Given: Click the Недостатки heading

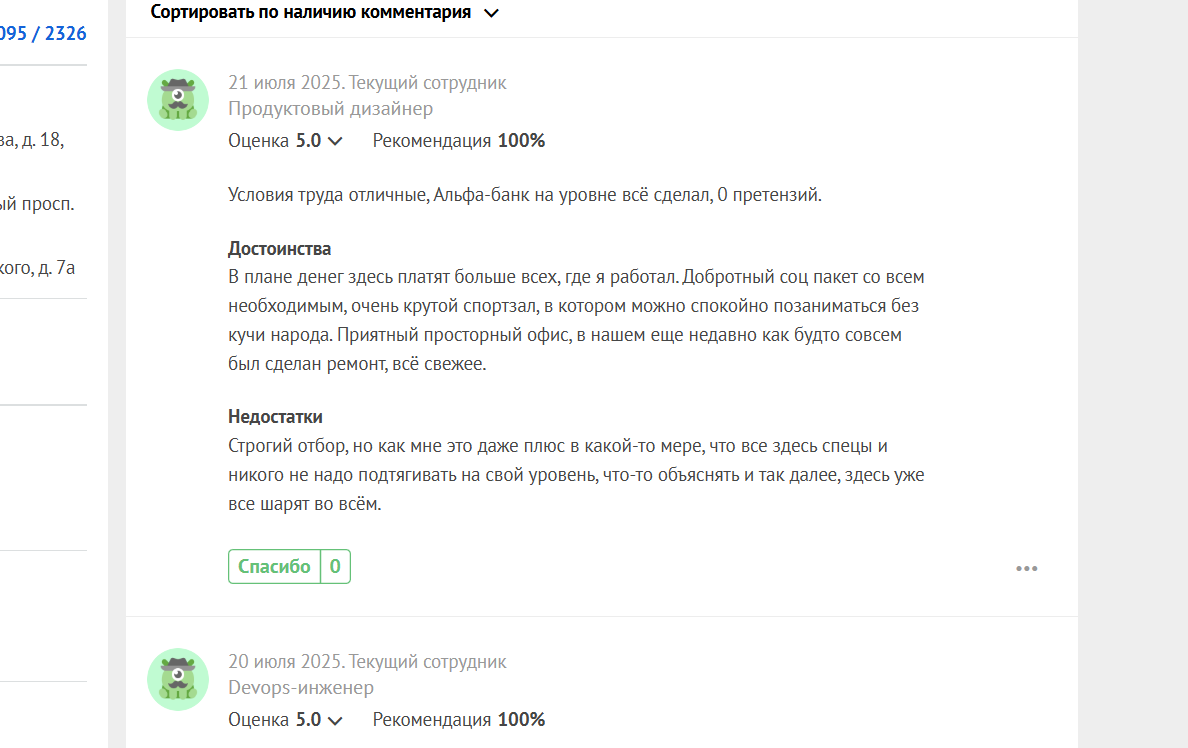Looking at the screenshot, I should coord(275,417).
